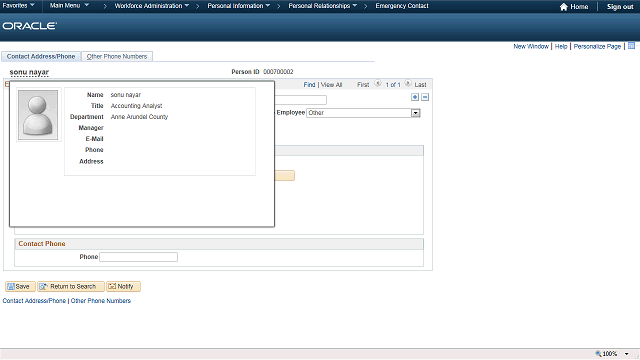Click bottom Other Phone Numbers link
The image size is (640, 360).
click(x=101, y=301)
